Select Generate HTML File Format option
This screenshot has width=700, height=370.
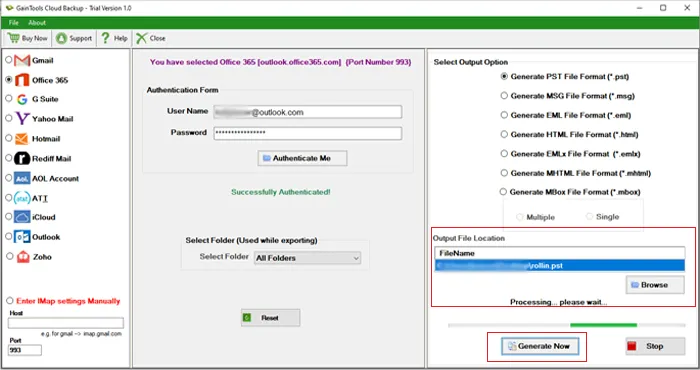[504, 134]
